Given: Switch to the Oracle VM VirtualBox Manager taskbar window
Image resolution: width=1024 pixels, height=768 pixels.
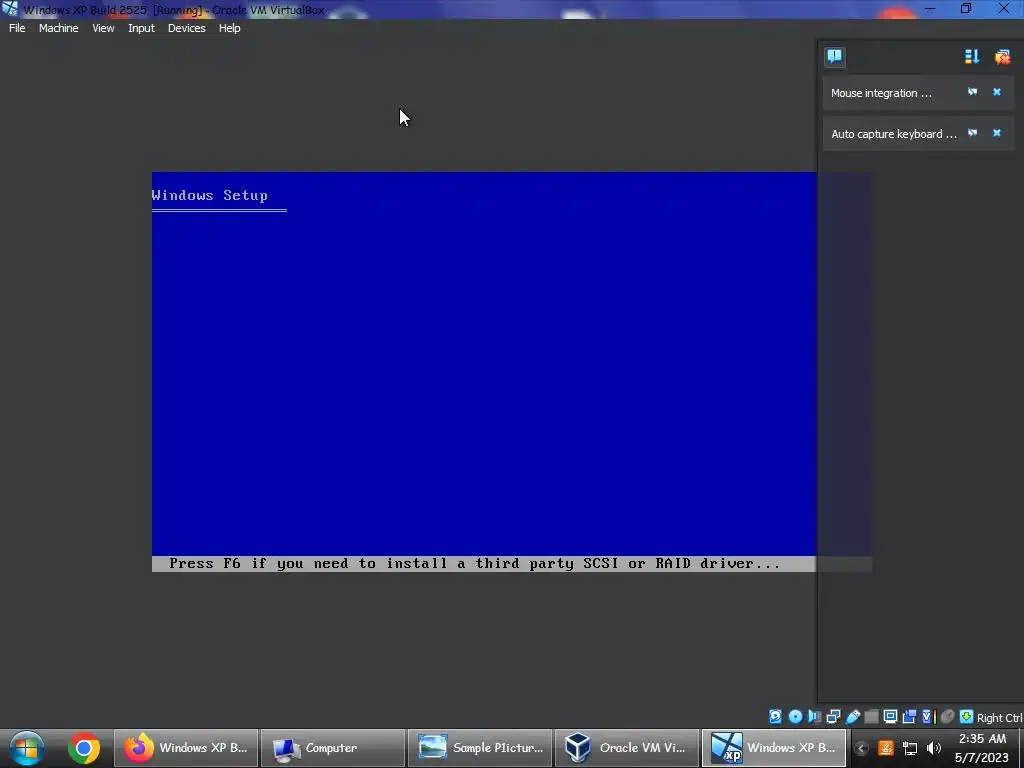Looking at the screenshot, I should click(x=627, y=748).
